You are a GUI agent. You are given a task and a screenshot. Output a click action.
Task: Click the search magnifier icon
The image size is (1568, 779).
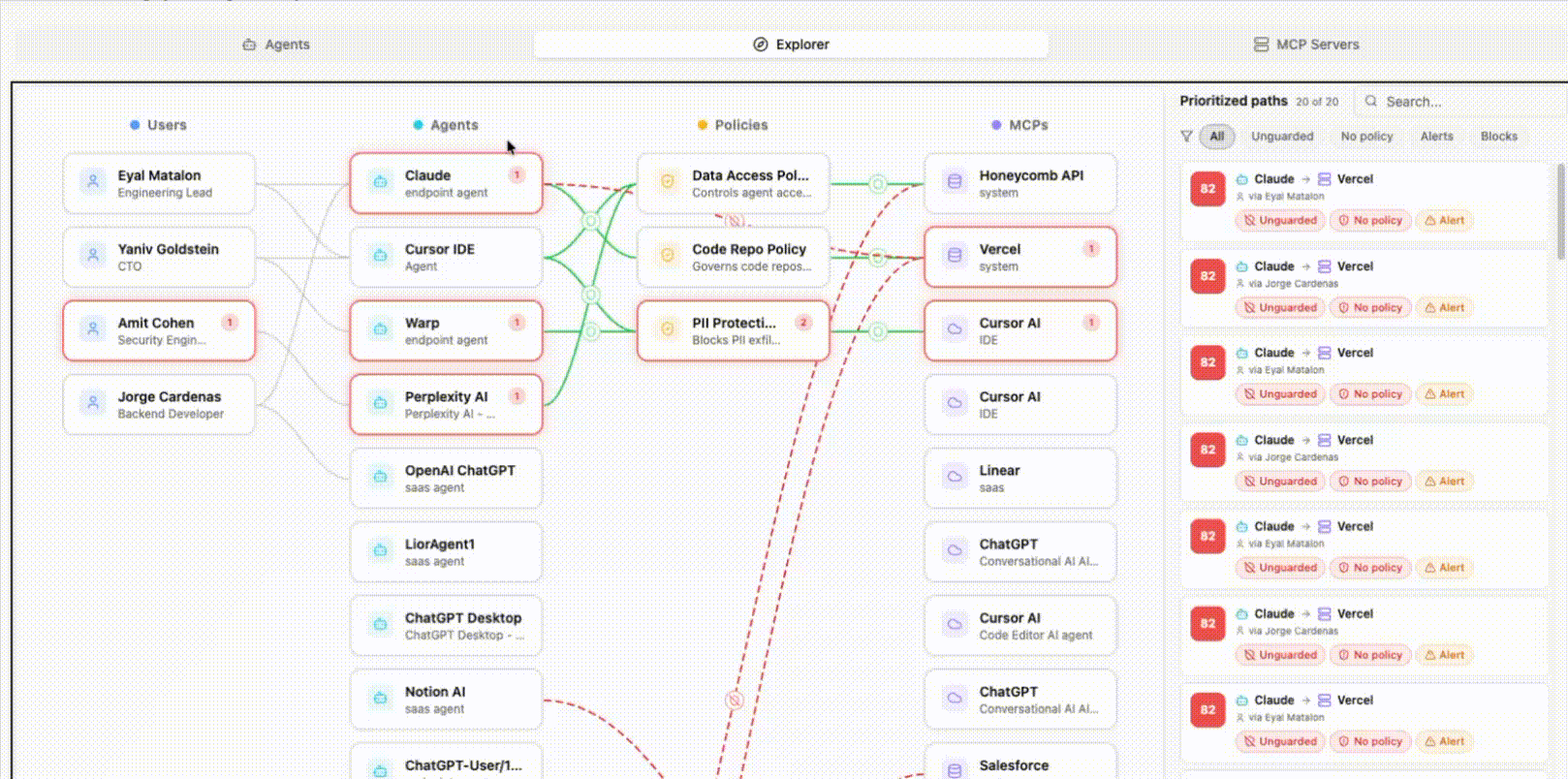(1371, 101)
